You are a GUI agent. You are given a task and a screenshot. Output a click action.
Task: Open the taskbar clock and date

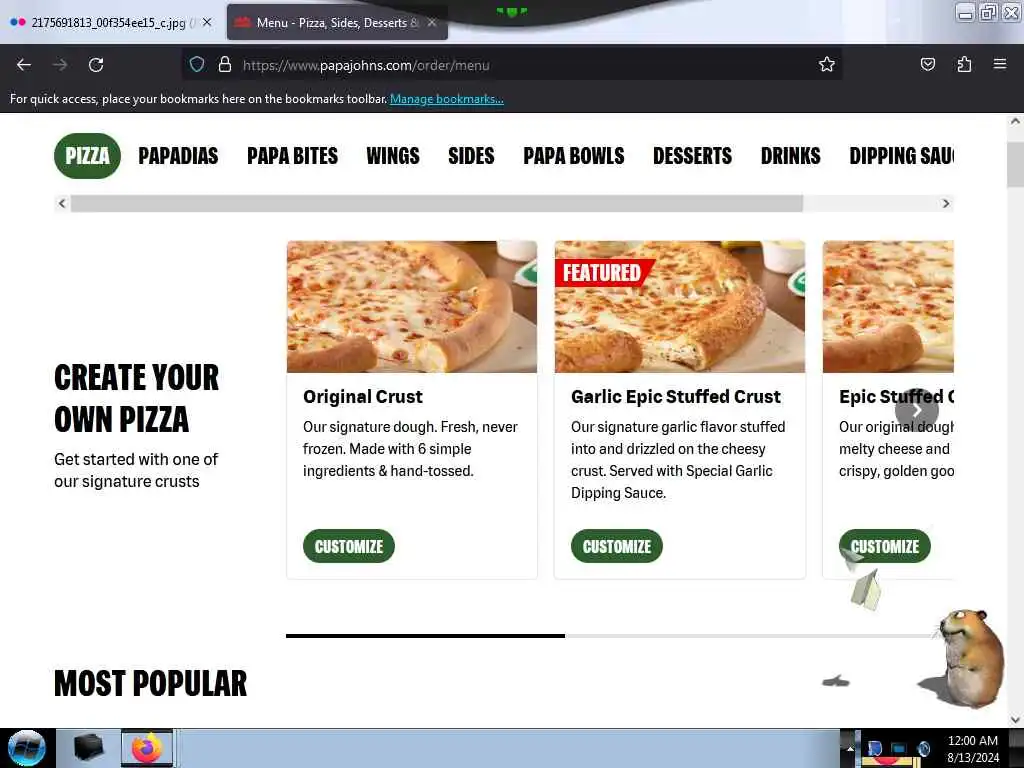[x=973, y=749]
